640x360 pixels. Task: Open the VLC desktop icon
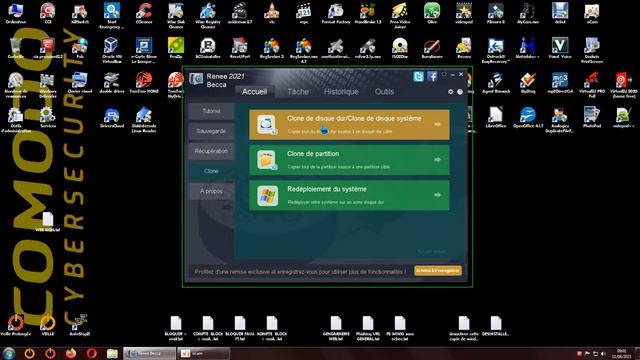point(271,13)
